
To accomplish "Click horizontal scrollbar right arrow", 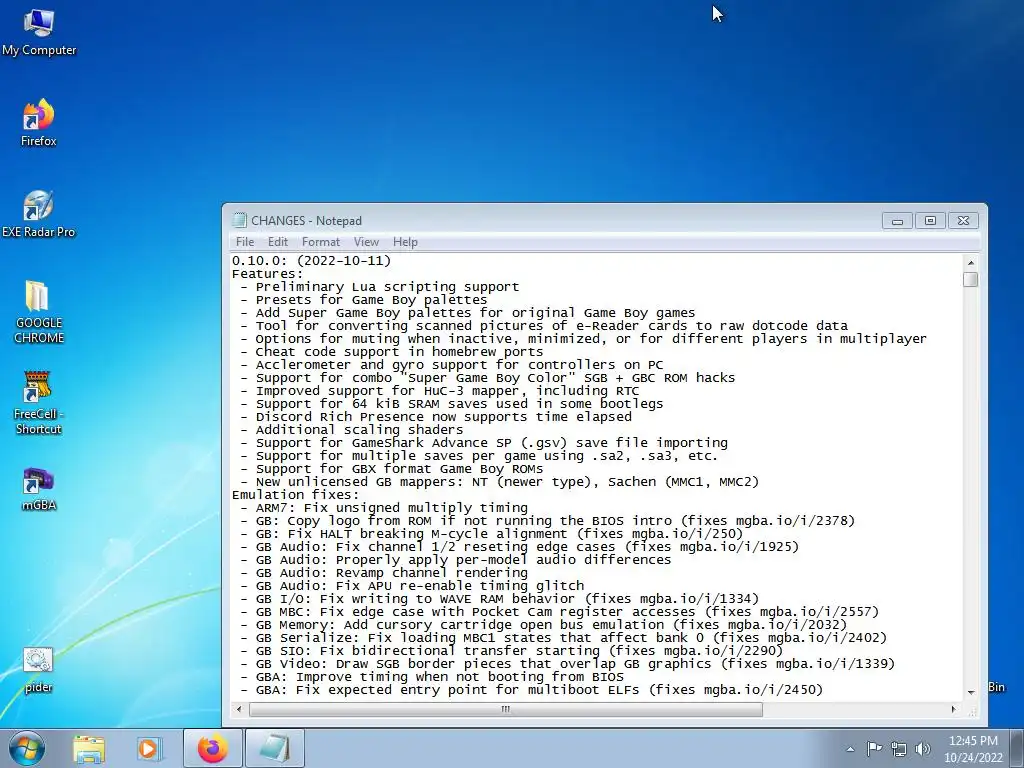I will click(953, 709).
